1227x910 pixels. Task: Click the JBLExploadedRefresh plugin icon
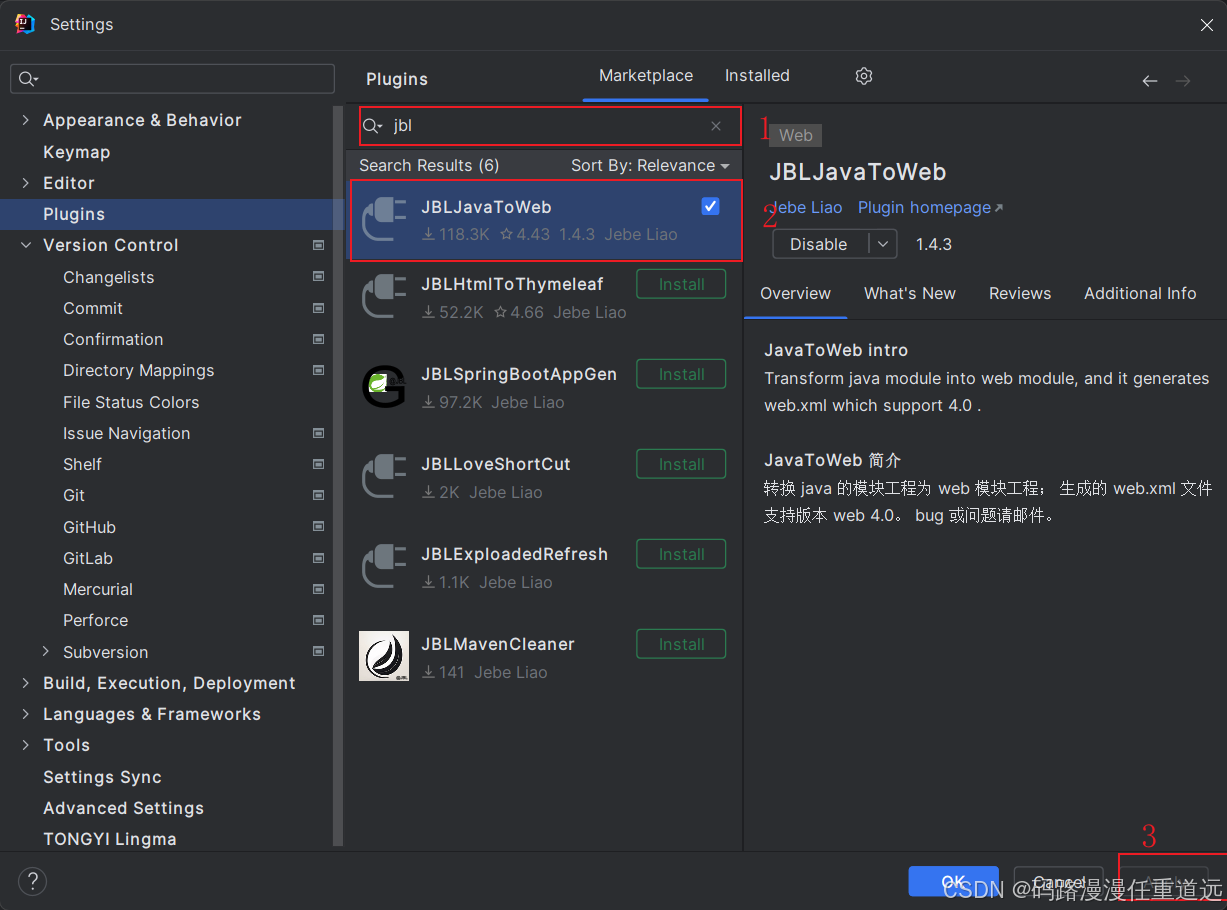click(384, 567)
